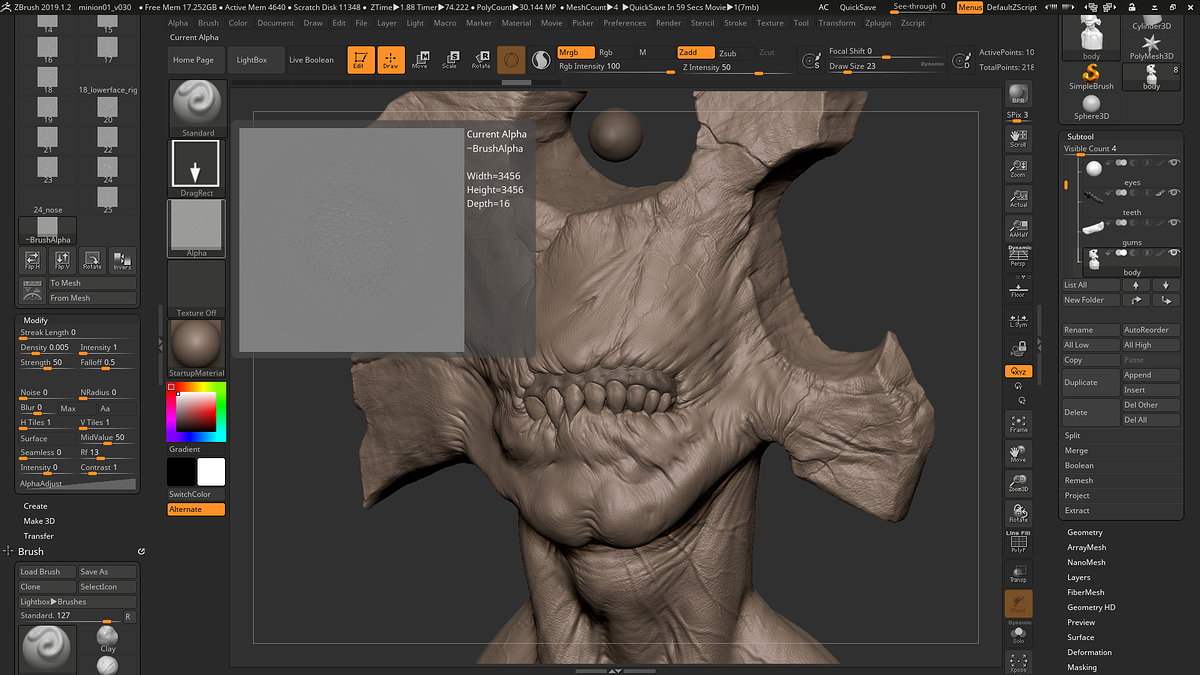The image size is (1200, 675).
Task: Click the Draw Size slider
Action: (885, 67)
